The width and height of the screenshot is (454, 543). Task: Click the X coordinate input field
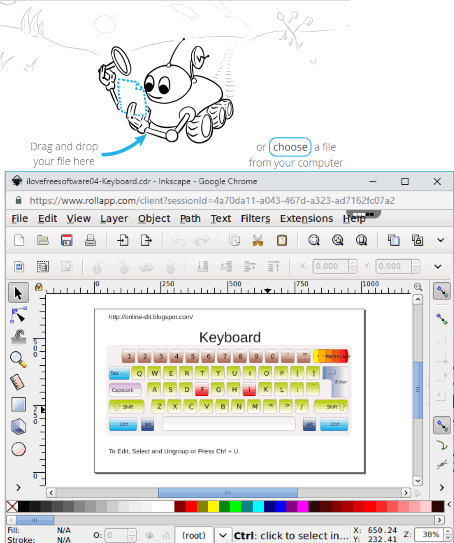tap(331, 266)
